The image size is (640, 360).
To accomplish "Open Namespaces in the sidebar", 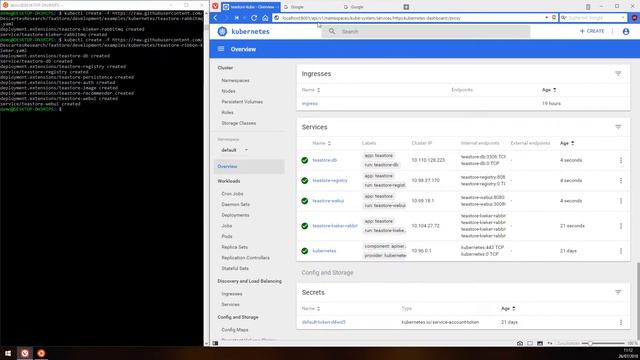I will coord(235,81).
